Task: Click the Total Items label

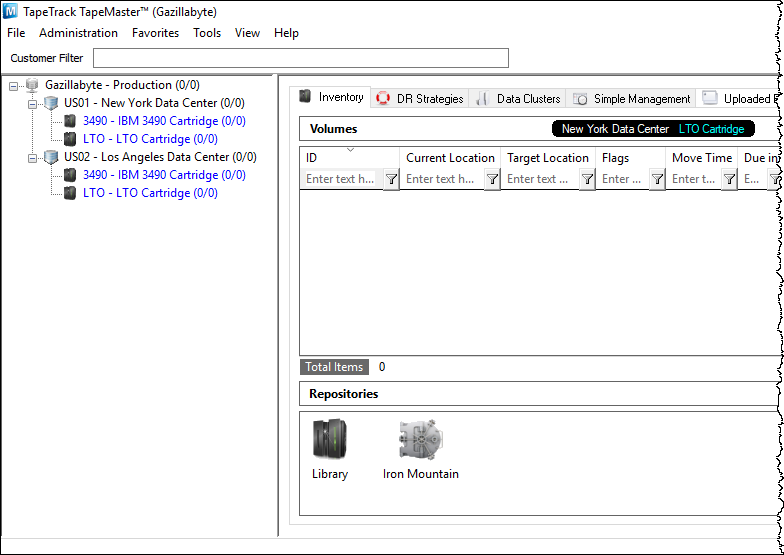Action: tap(334, 367)
